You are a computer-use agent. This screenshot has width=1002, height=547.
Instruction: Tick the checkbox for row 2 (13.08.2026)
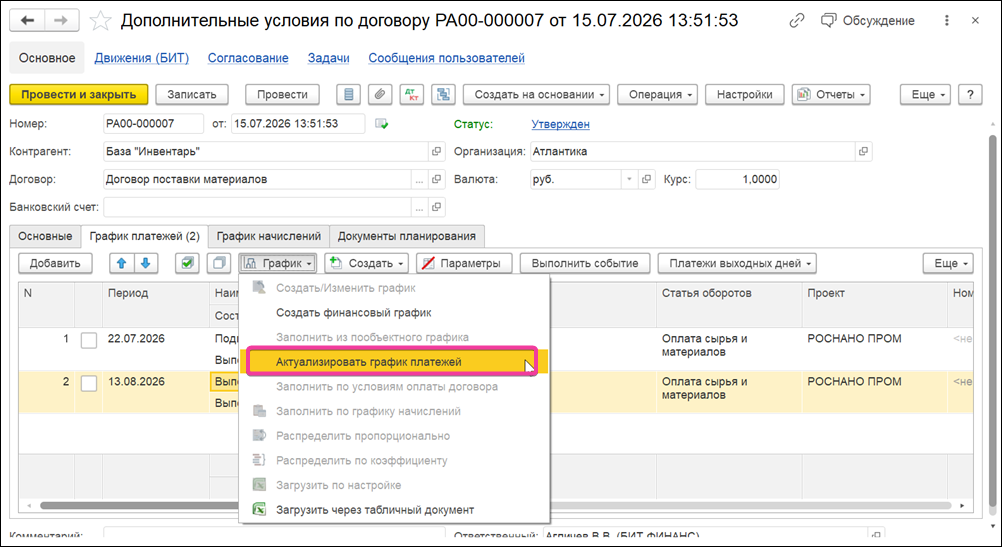click(89, 383)
